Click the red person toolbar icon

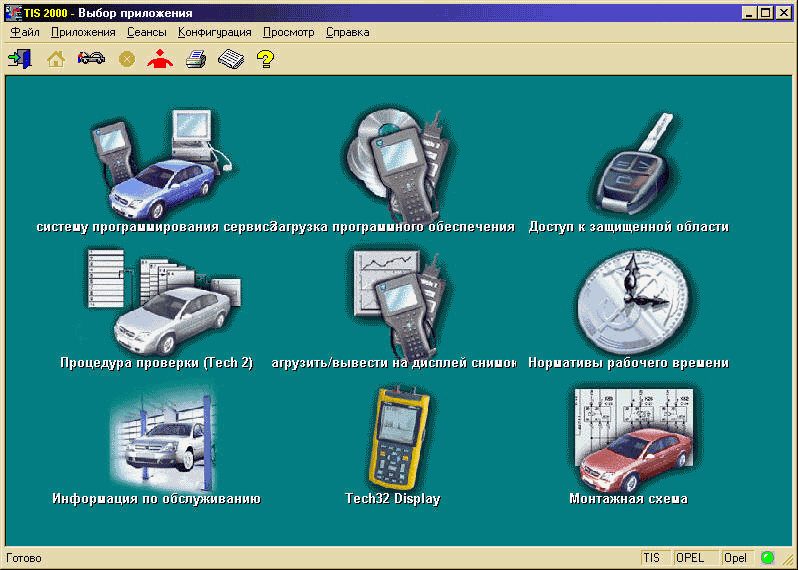[x=160, y=59]
